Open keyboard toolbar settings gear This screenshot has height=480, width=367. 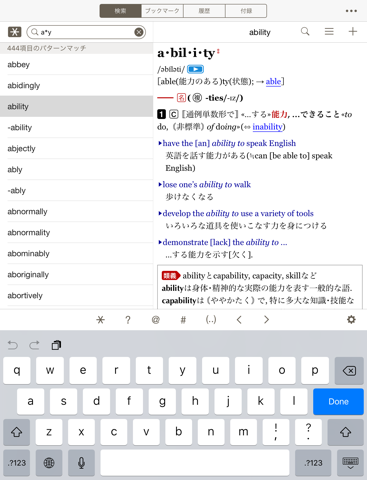pos(351,320)
